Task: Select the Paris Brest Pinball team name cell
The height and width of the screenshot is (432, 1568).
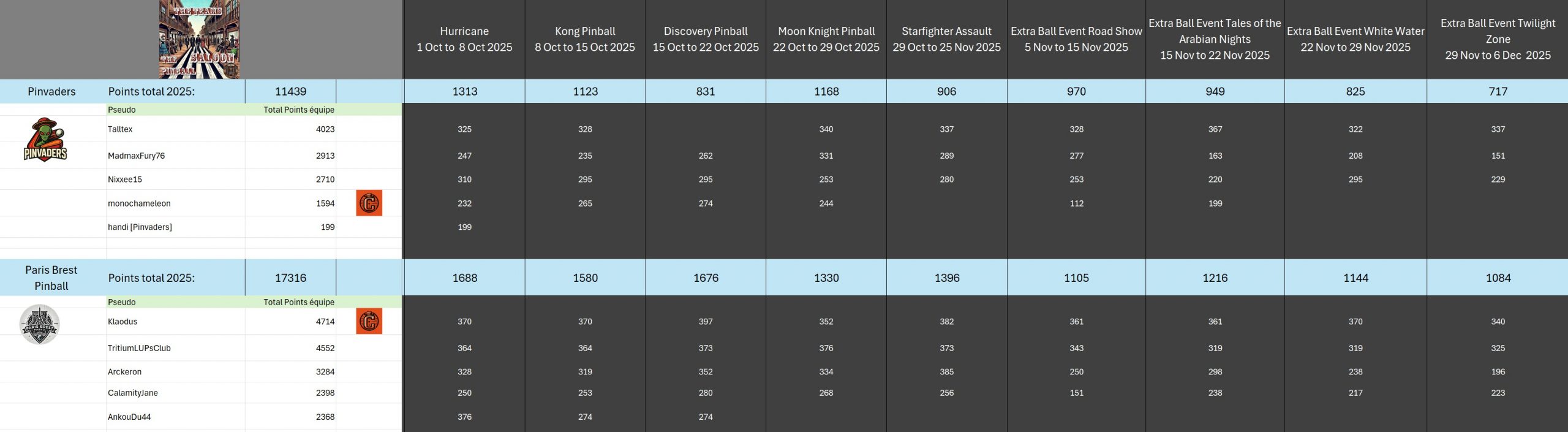Action: pos(51,278)
